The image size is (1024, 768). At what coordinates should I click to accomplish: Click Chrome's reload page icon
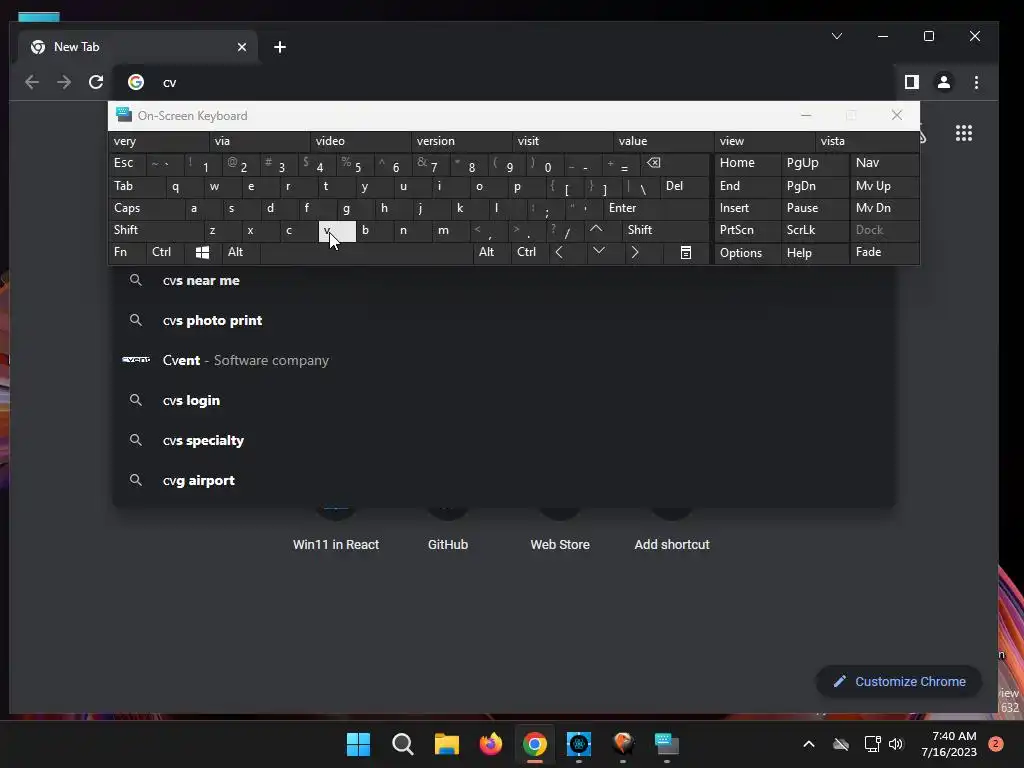[x=96, y=82]
